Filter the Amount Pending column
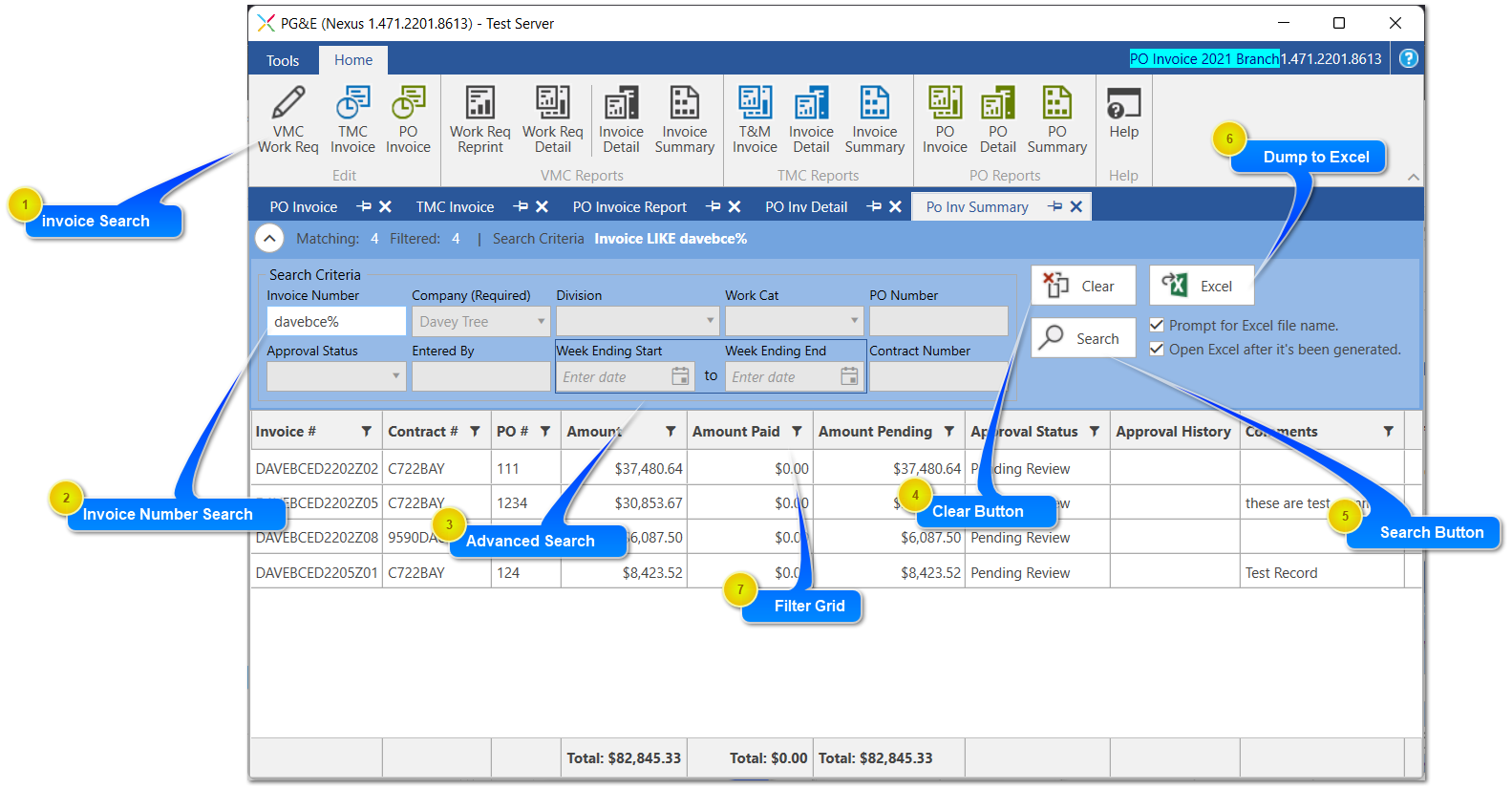This screenshot has width=1512, height=789. (948, 432)
